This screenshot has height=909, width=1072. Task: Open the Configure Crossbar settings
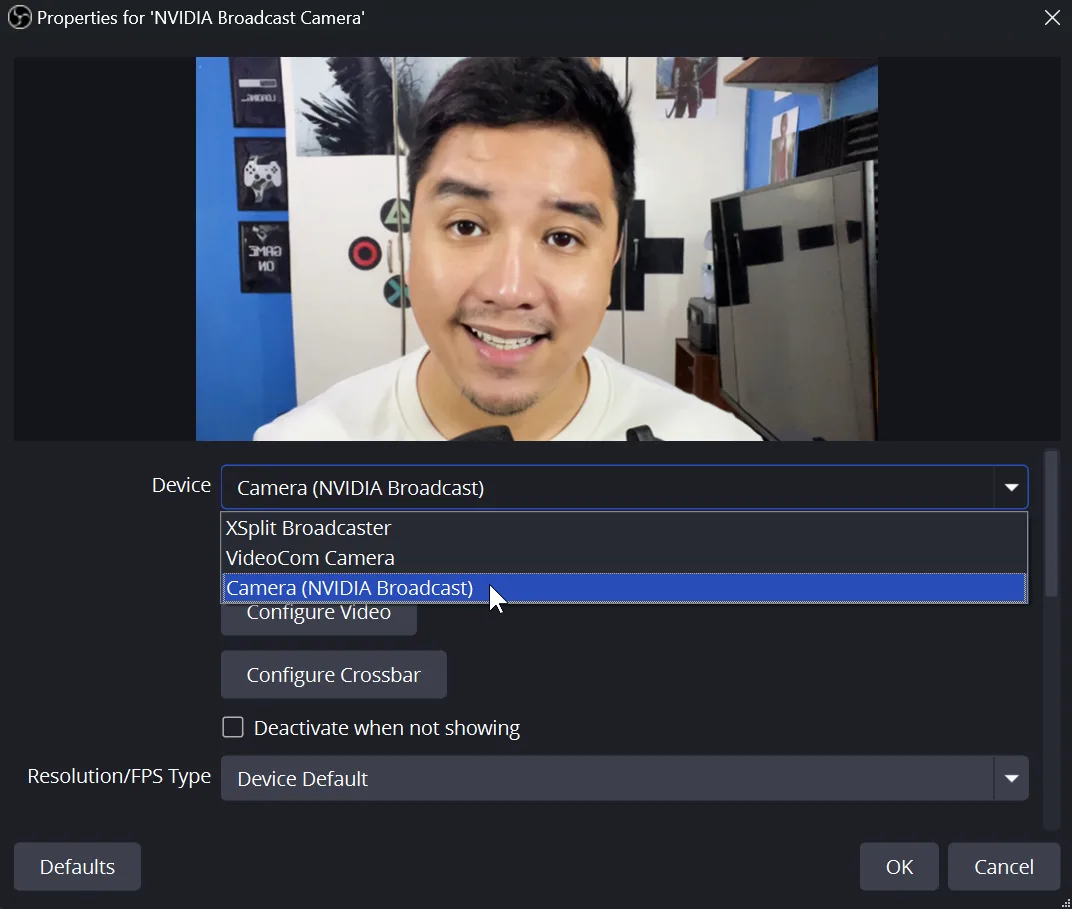(x=333, y=673)
